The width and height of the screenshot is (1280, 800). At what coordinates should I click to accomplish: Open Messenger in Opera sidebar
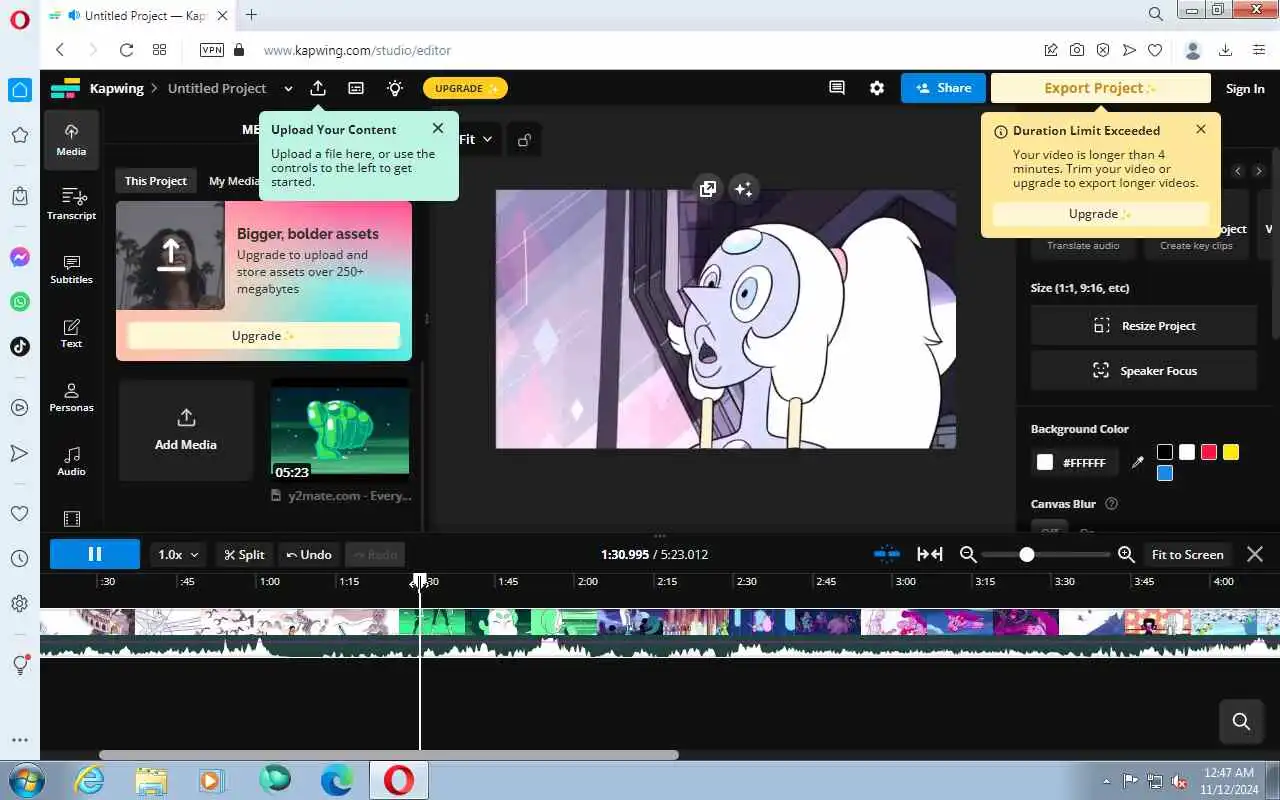pyautogui.click(x=19, y=257)
